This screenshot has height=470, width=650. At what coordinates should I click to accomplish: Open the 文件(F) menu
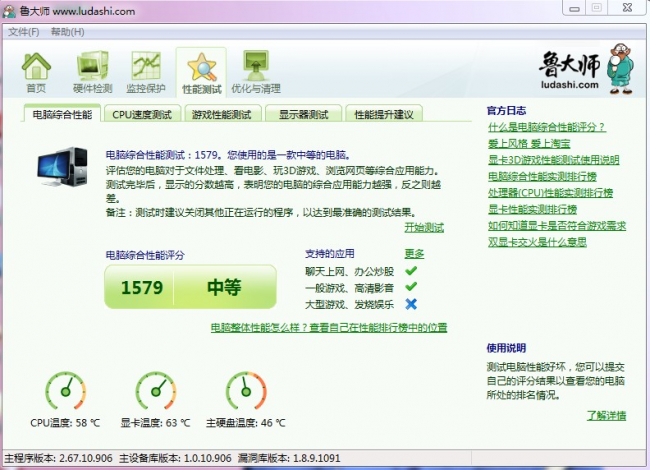pyautogui.click(x=24, y=32)
